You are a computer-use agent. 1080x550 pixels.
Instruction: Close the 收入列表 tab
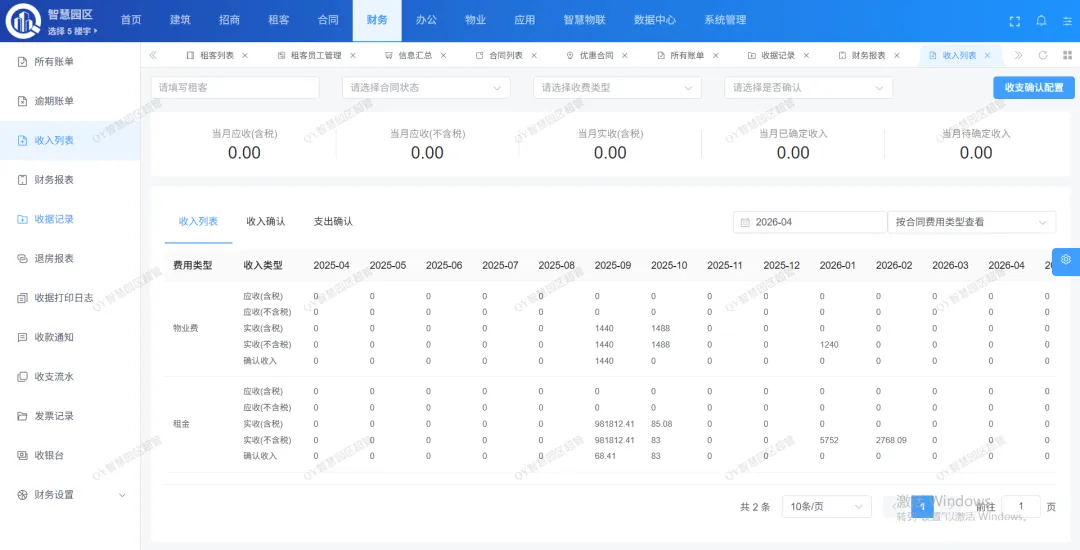point(988,55)
